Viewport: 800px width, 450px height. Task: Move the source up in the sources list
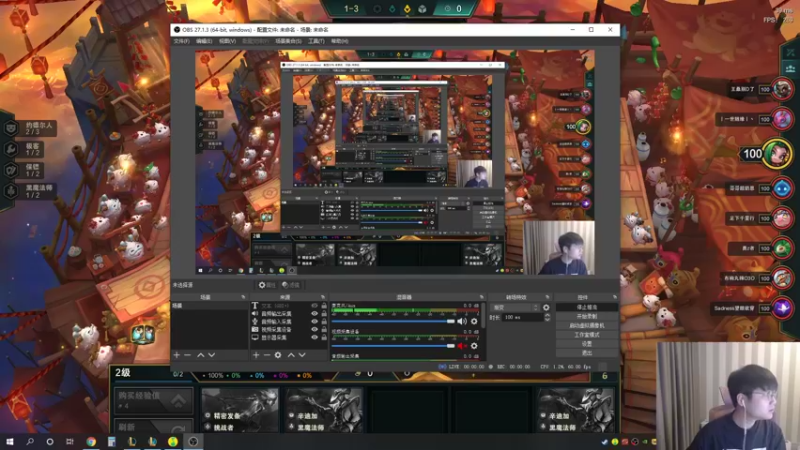[x=291, y=355]
